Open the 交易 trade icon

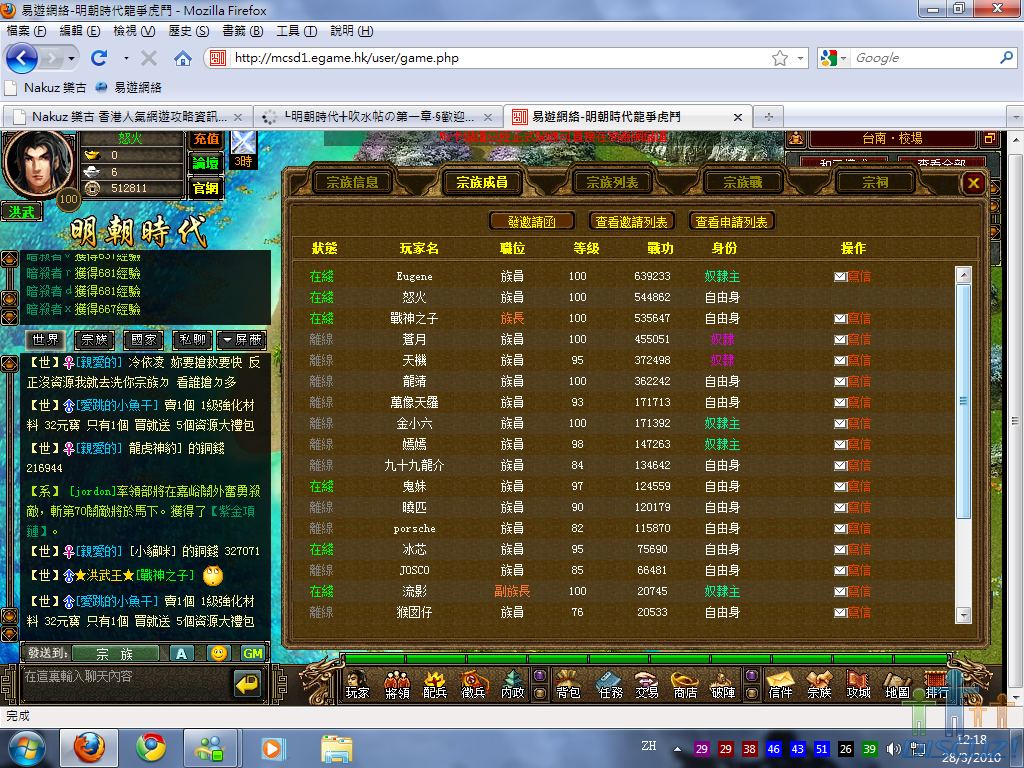pos(647,684)
